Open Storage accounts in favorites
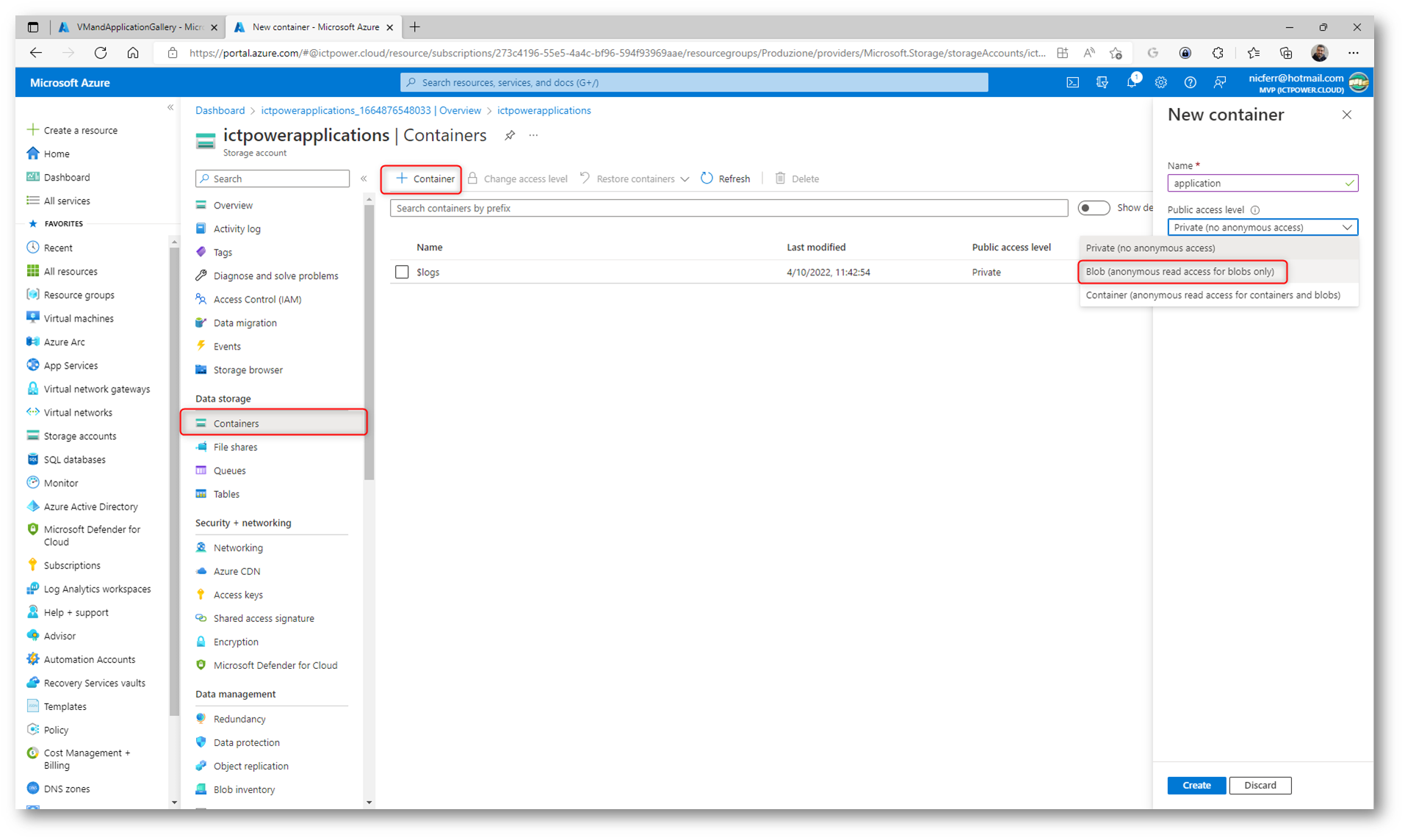The width and height of the screenshot is (1405, 840). tap(79, 436)
